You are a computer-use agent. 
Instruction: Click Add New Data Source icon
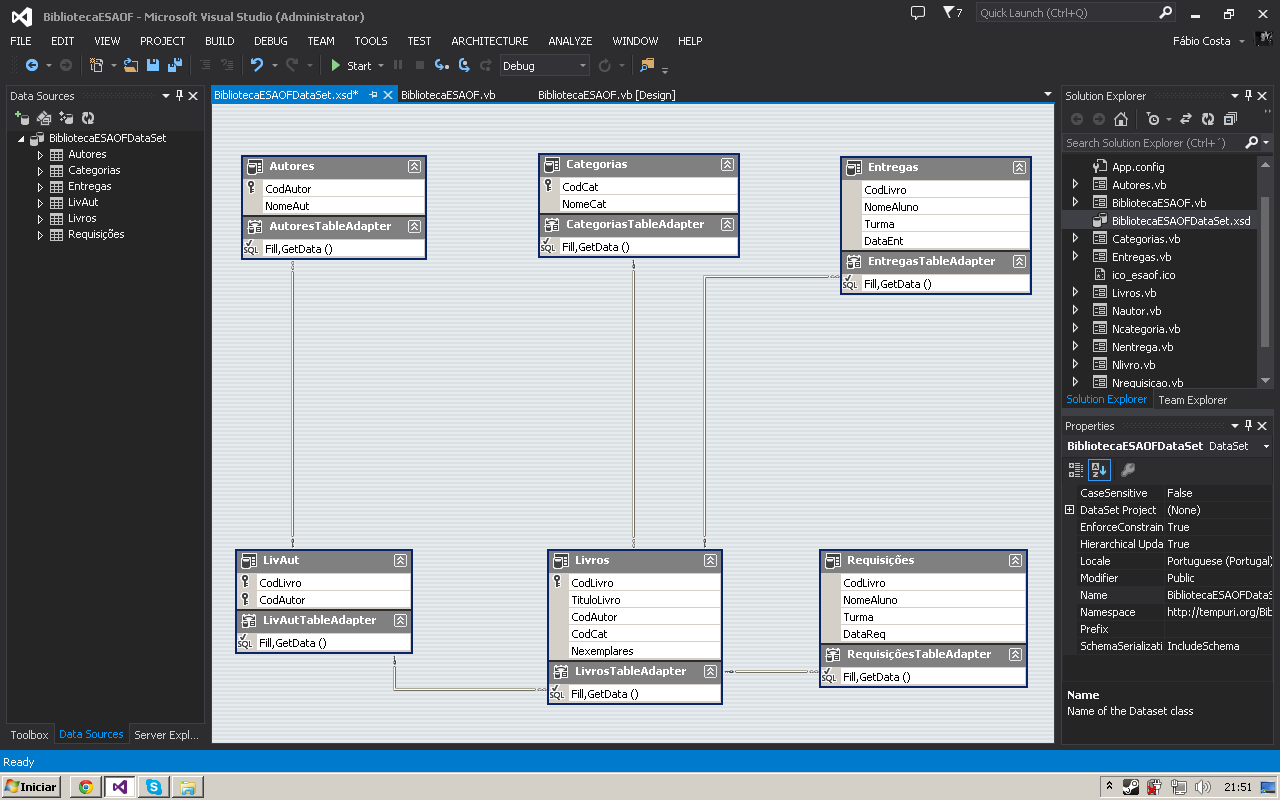22,118
